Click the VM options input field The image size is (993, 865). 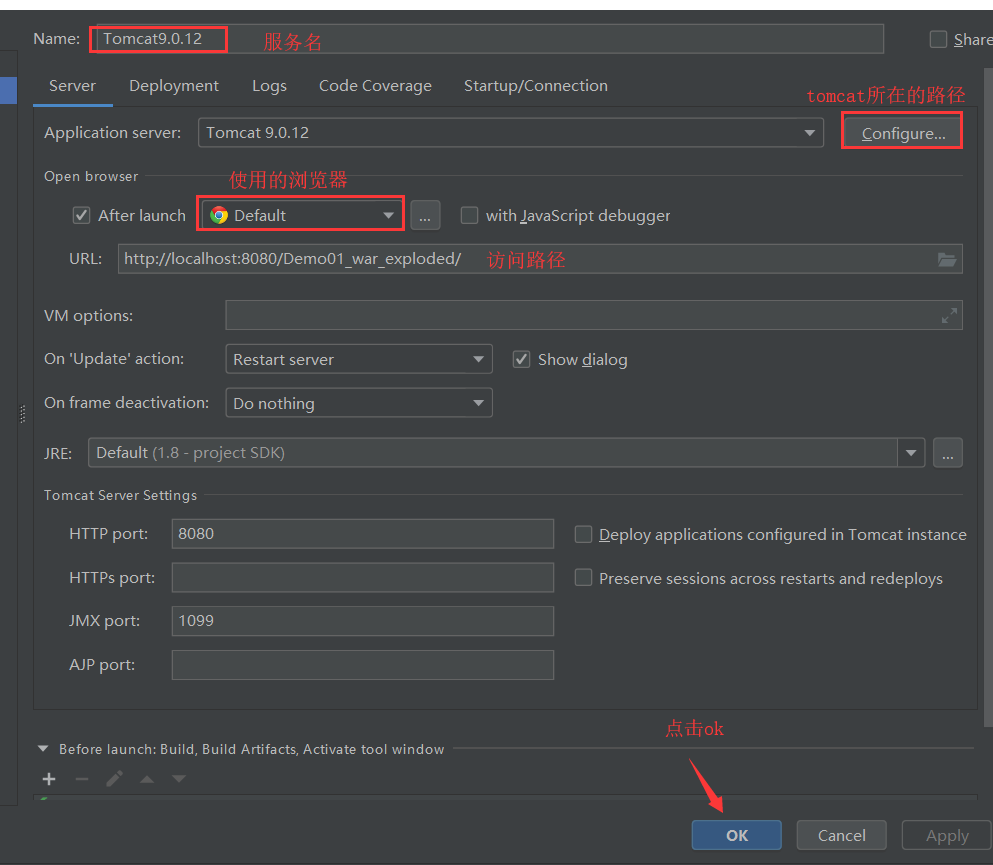click(594, 315)
